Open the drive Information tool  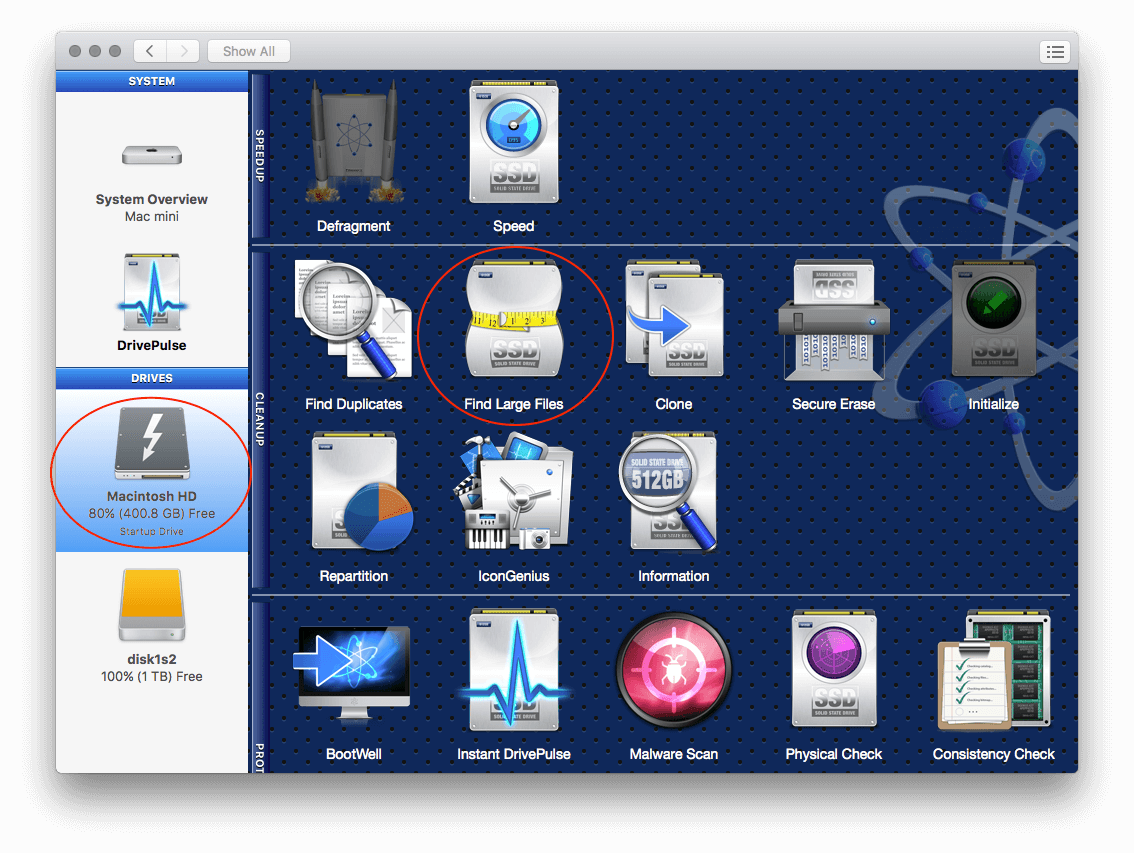click(x=673, y=490)
